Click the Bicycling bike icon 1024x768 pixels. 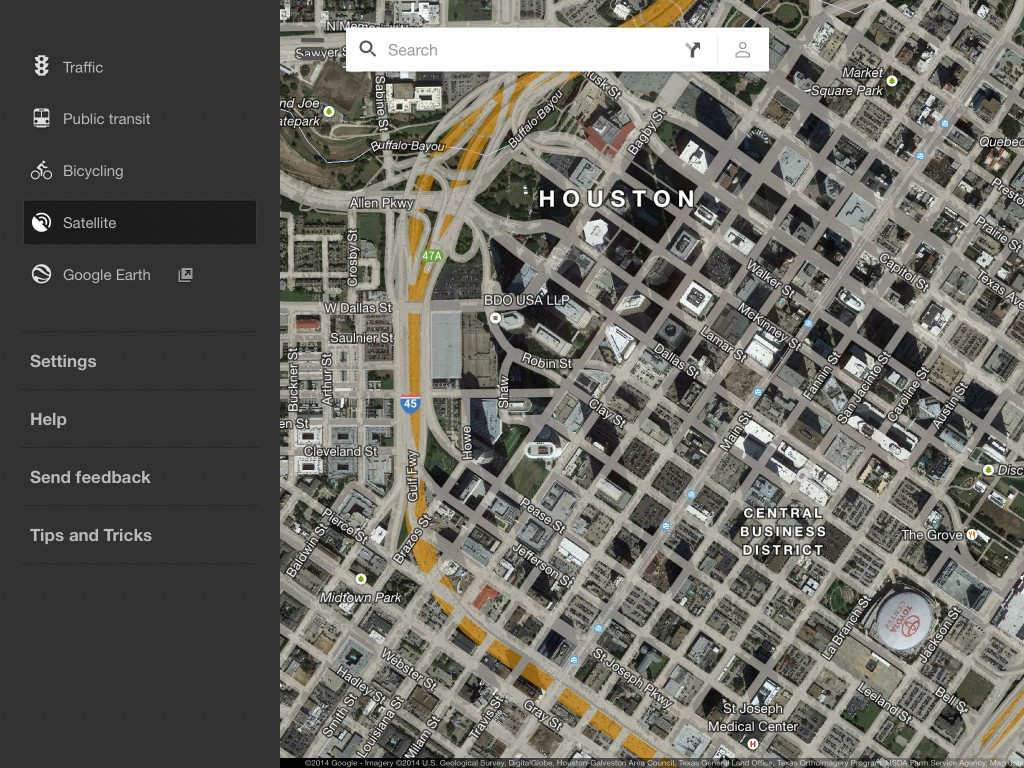(x=41, y=171)
